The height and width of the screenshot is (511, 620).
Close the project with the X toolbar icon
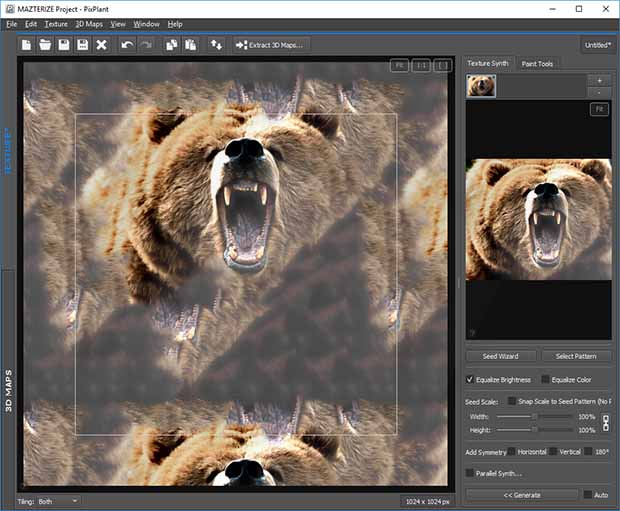pyautogui.click(x=102, y=45)
